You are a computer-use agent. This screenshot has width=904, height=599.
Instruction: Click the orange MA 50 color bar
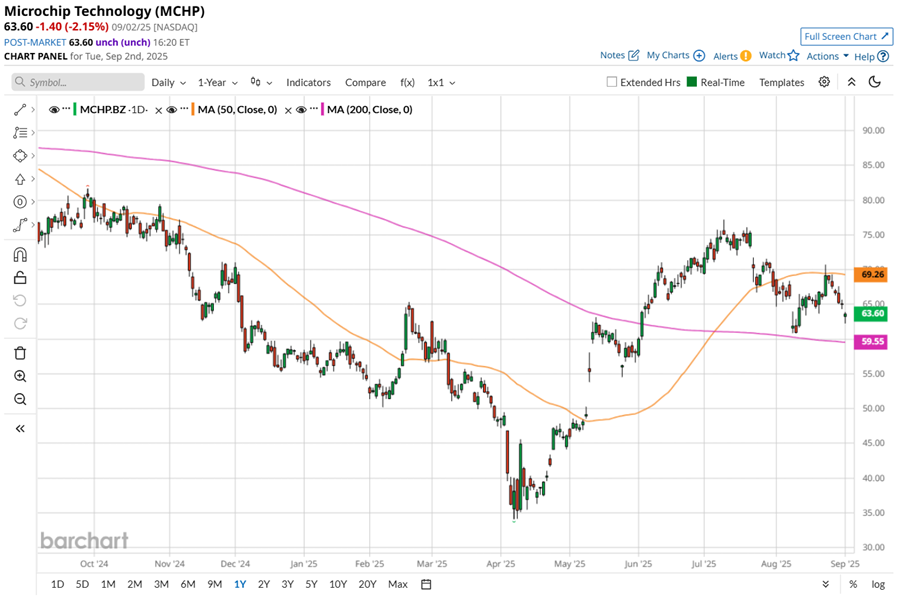tap(193, 110)
